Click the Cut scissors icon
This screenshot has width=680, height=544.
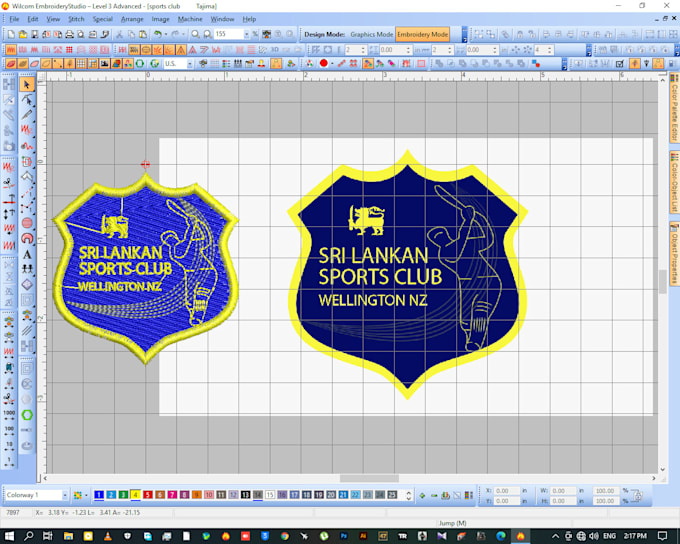click(119, 34)
